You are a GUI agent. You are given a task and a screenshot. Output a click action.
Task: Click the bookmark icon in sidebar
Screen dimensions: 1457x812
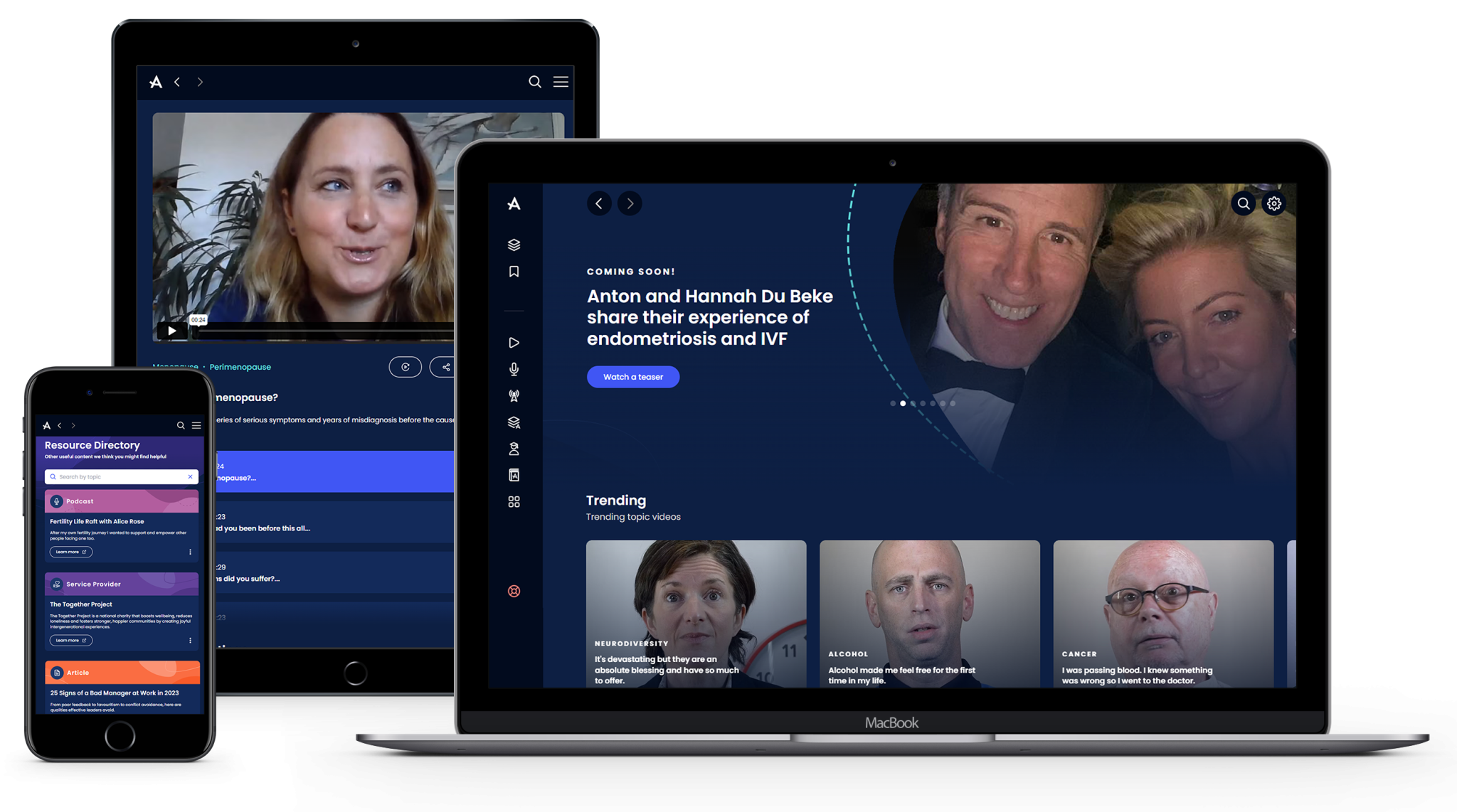point(513,274)
